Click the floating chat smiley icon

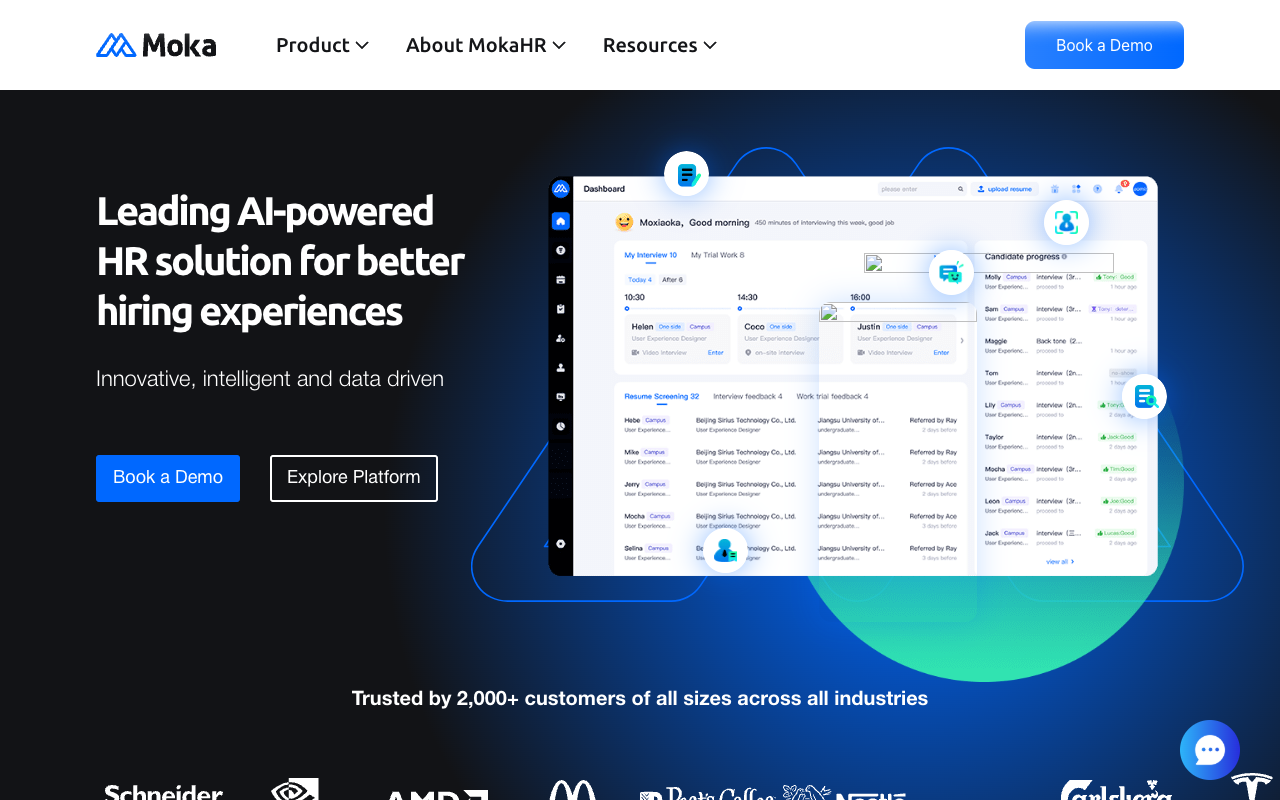(x=951, y=272)
